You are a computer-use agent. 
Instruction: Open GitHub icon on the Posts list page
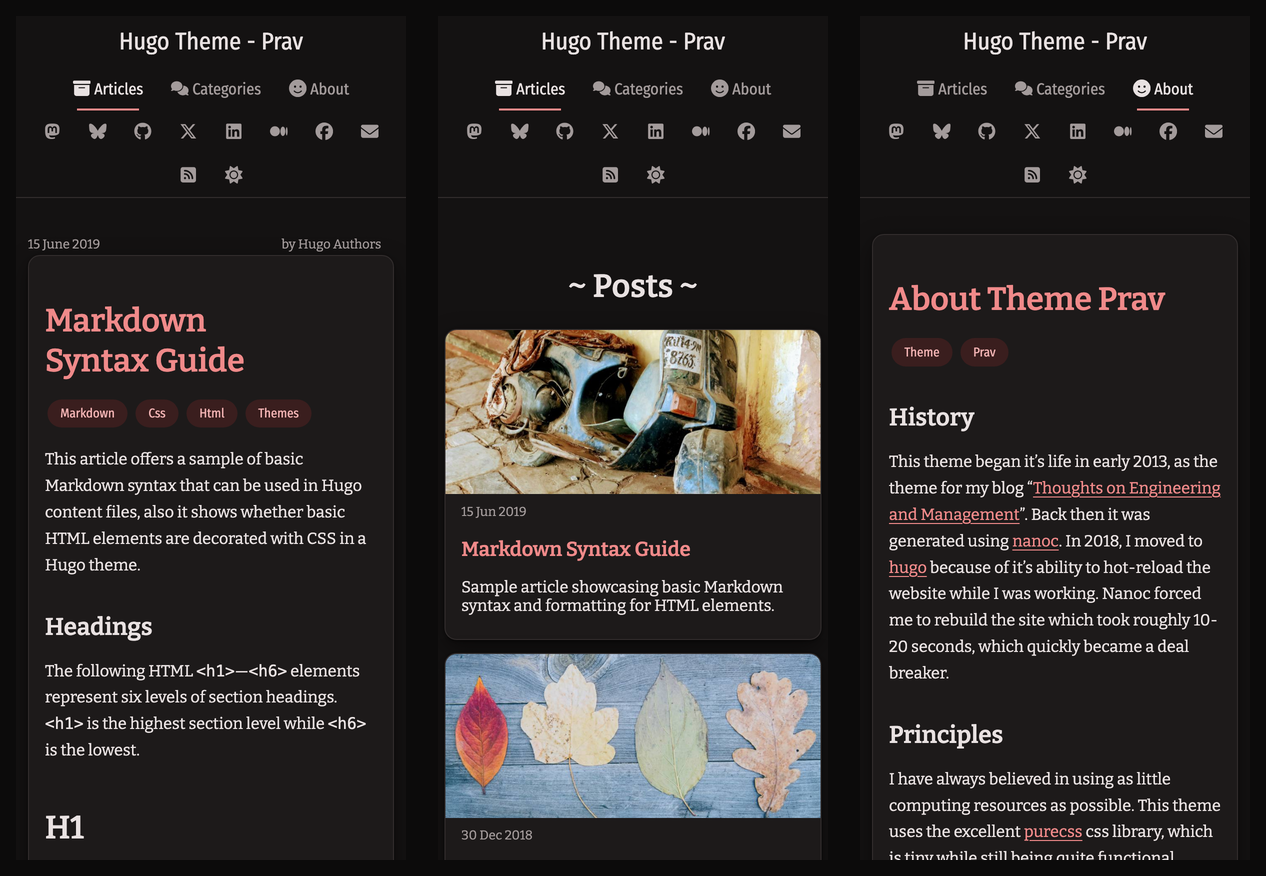(565, 131)
